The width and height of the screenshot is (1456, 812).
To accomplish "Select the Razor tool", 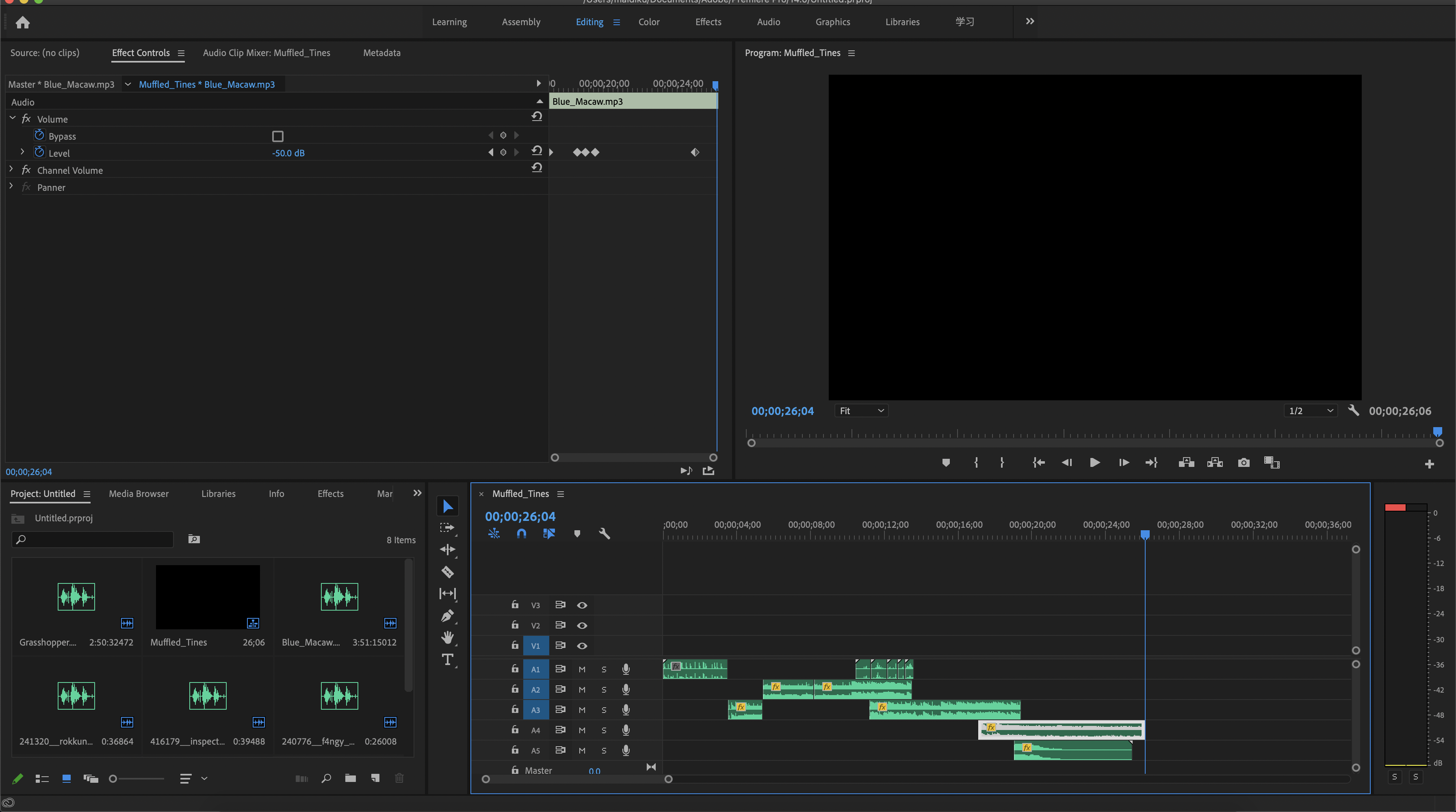I will point(447,572).
